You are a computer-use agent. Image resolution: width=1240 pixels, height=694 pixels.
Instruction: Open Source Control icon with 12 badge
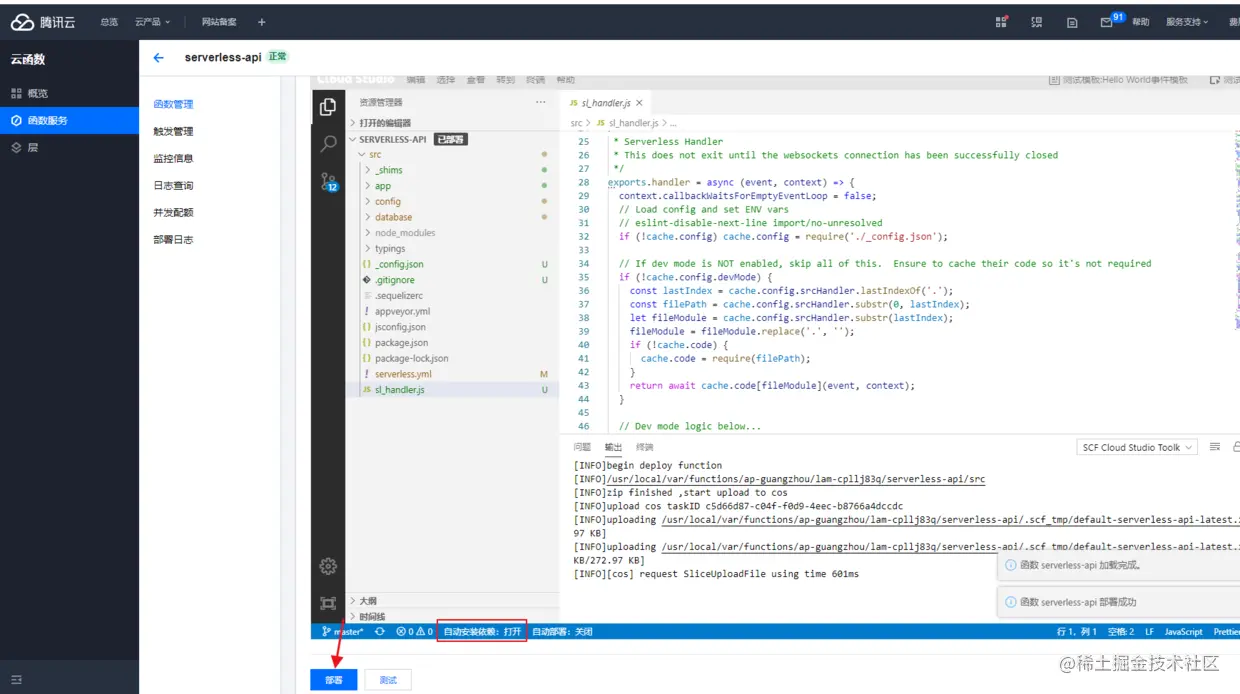click(329, 182)
